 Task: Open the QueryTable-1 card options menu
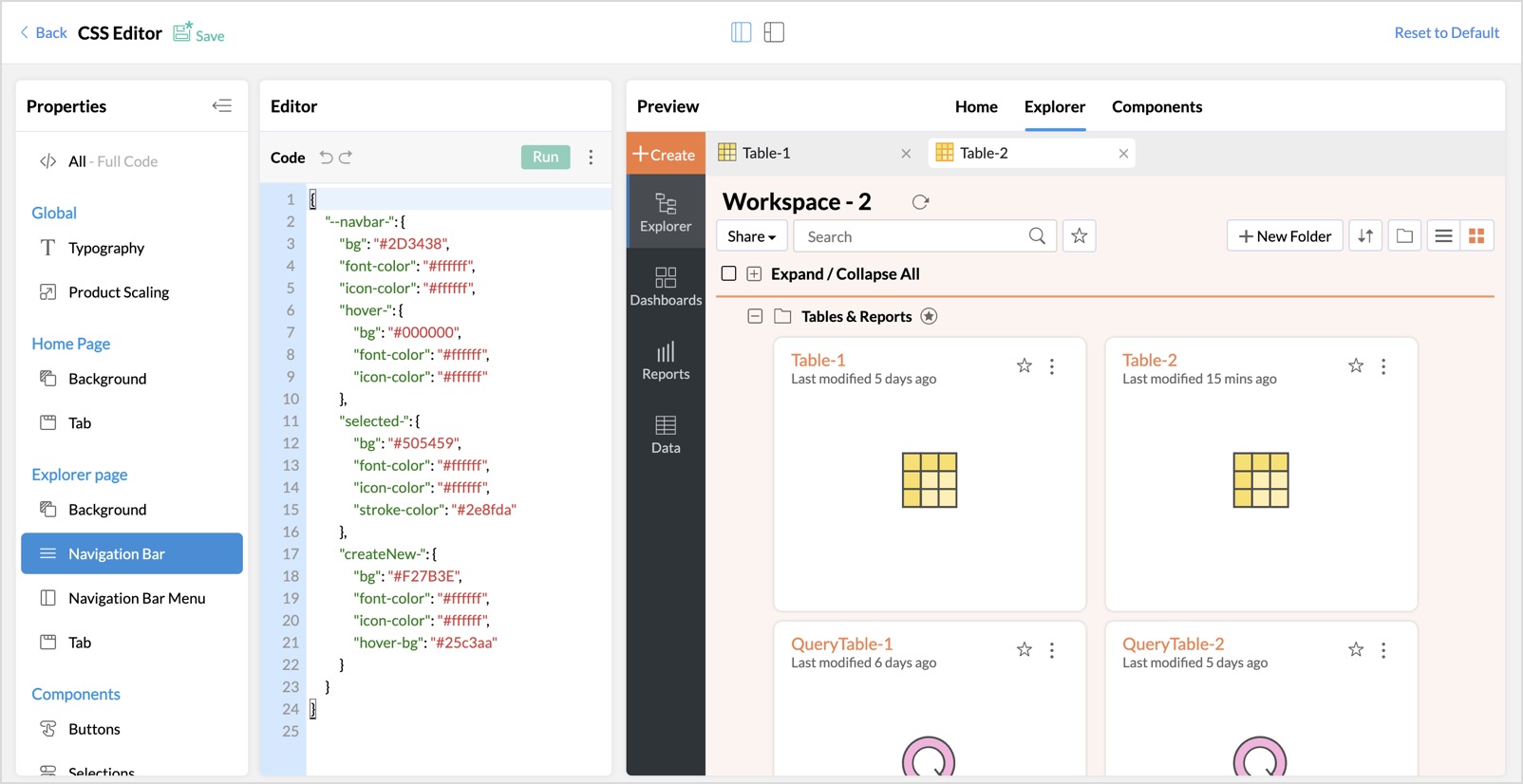1052,650
